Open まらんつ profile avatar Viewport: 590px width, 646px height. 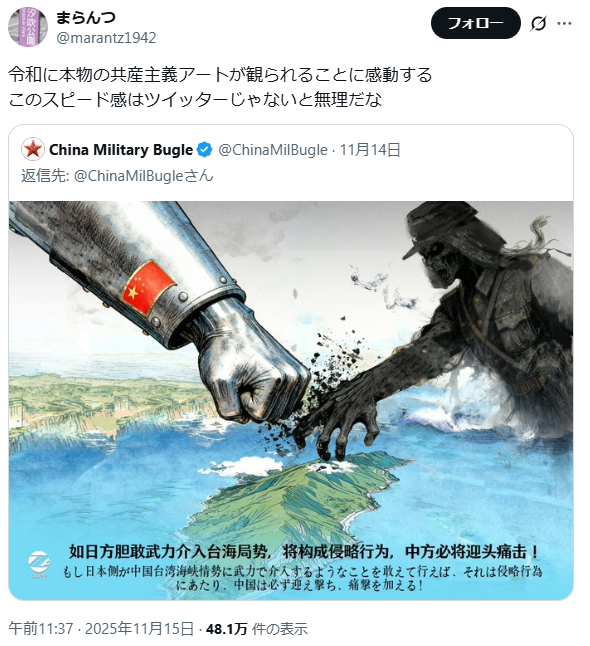[28, 27]
